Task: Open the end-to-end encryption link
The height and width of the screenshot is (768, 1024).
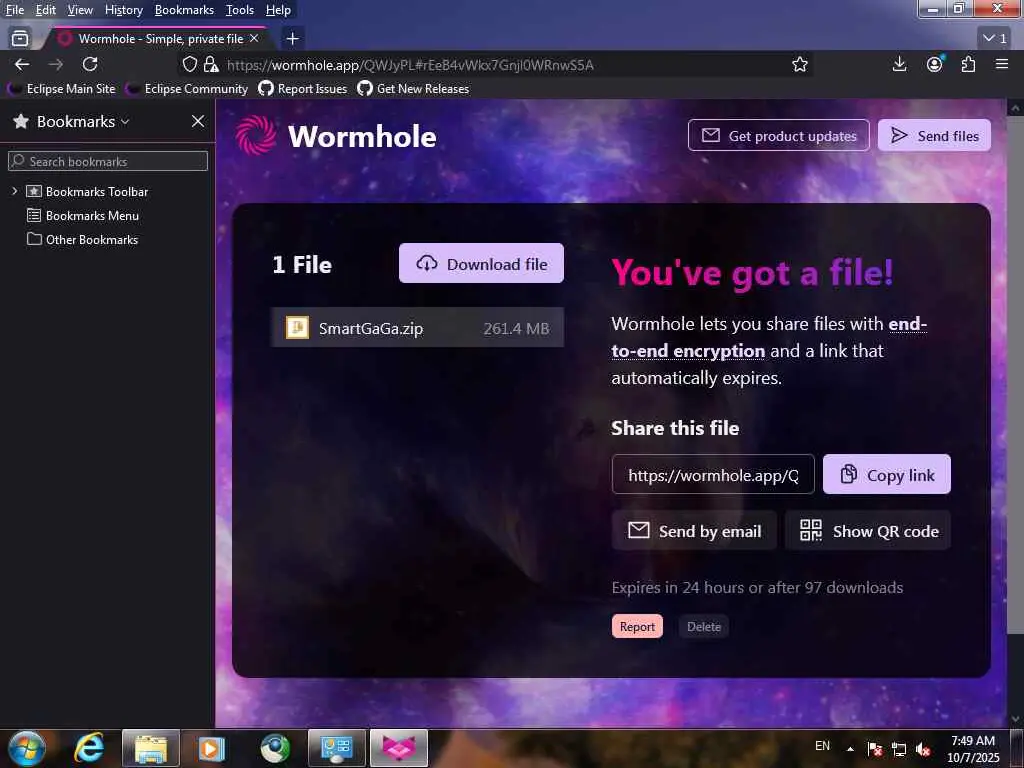Action: [769, 337]
